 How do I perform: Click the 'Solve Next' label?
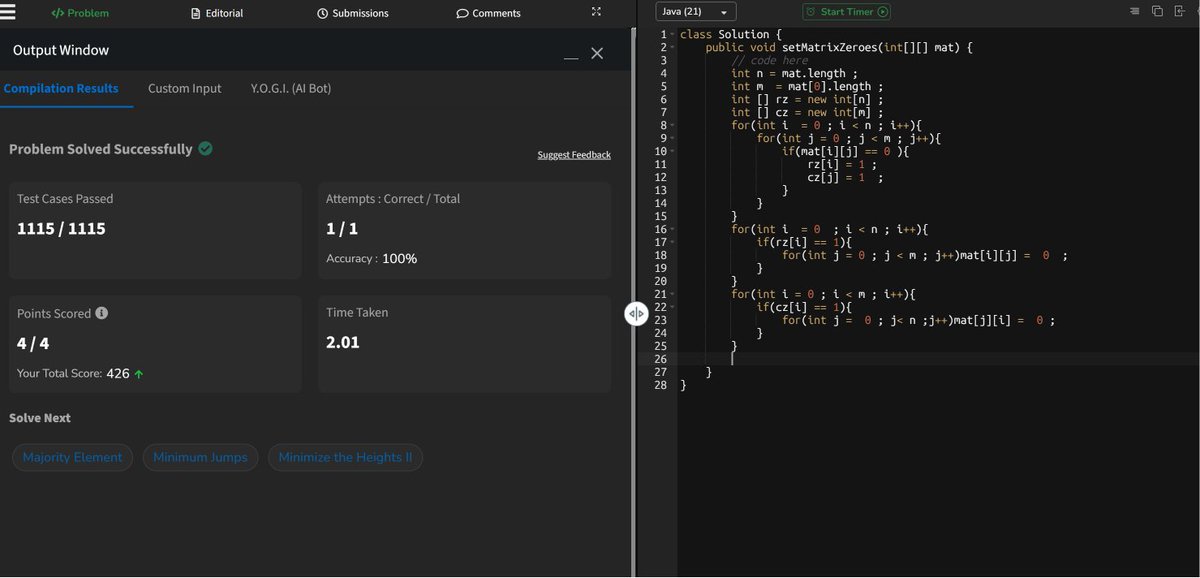[40, 418]
